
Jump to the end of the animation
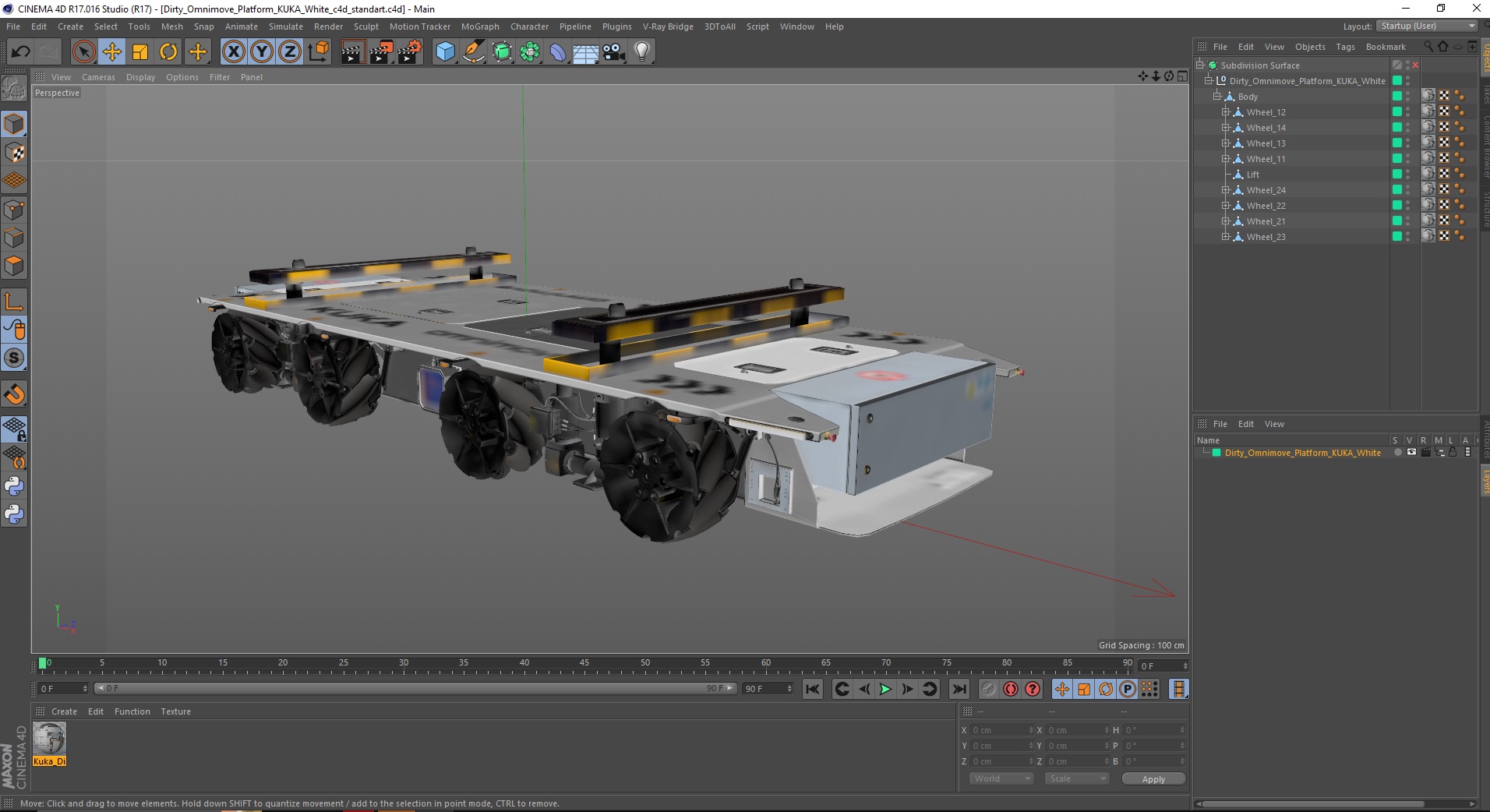pos(959,689)
